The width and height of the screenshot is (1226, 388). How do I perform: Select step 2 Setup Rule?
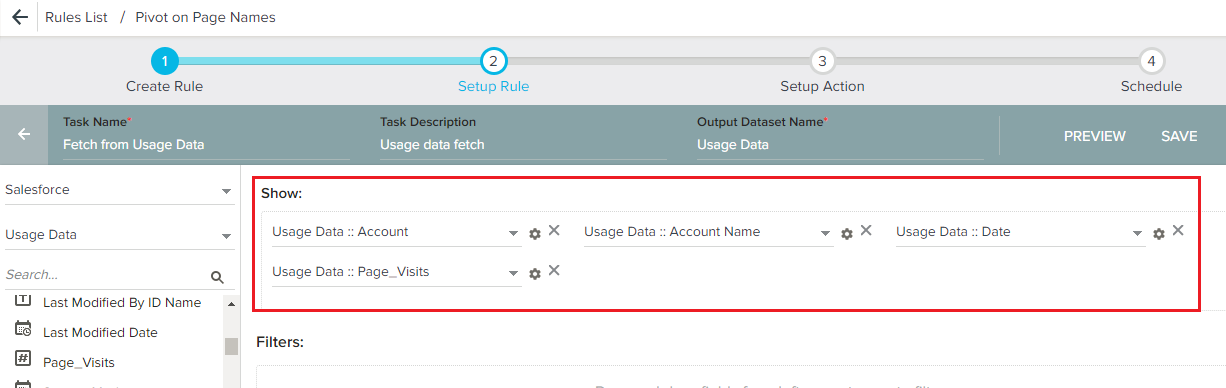[x=493, y=62]
